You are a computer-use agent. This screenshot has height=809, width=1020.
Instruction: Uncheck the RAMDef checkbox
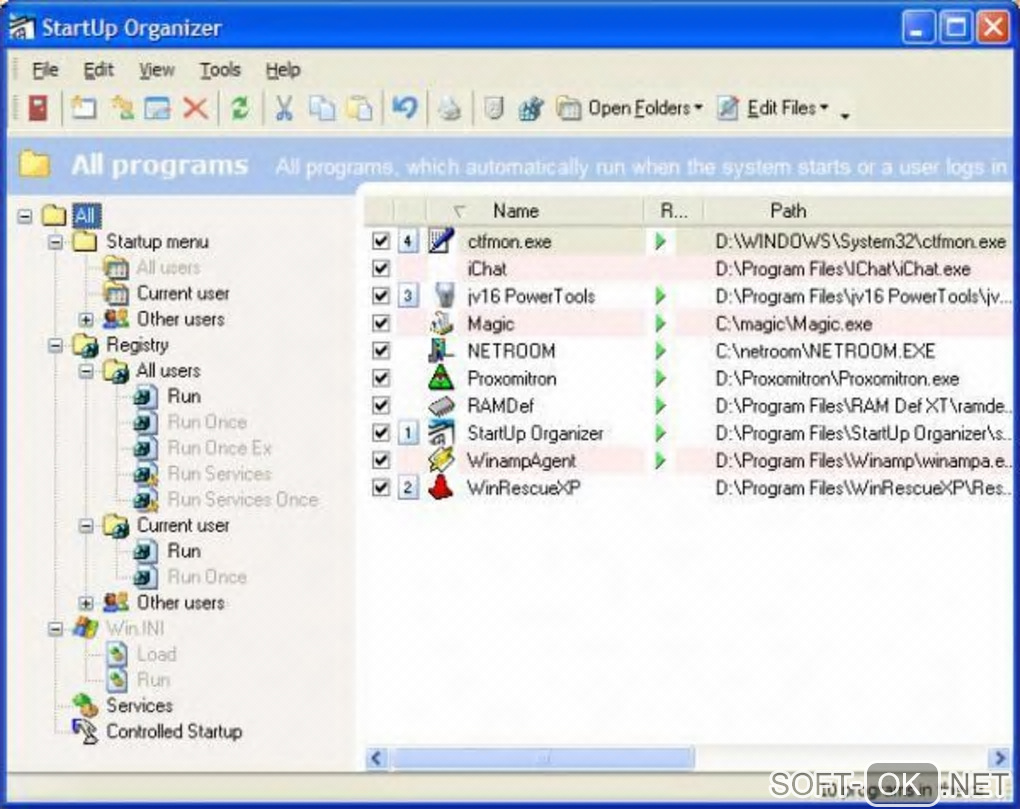[x=381, y=405]
